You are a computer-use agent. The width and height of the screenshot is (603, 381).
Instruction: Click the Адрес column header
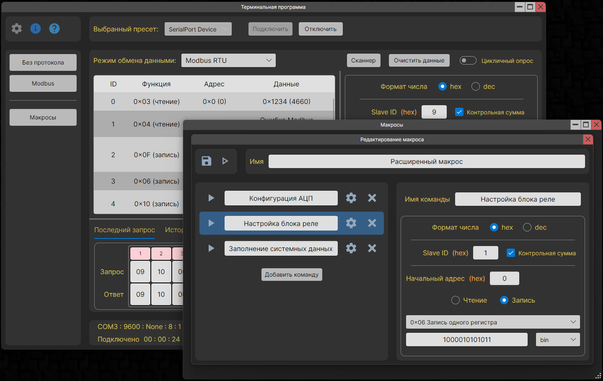point(214,84)
